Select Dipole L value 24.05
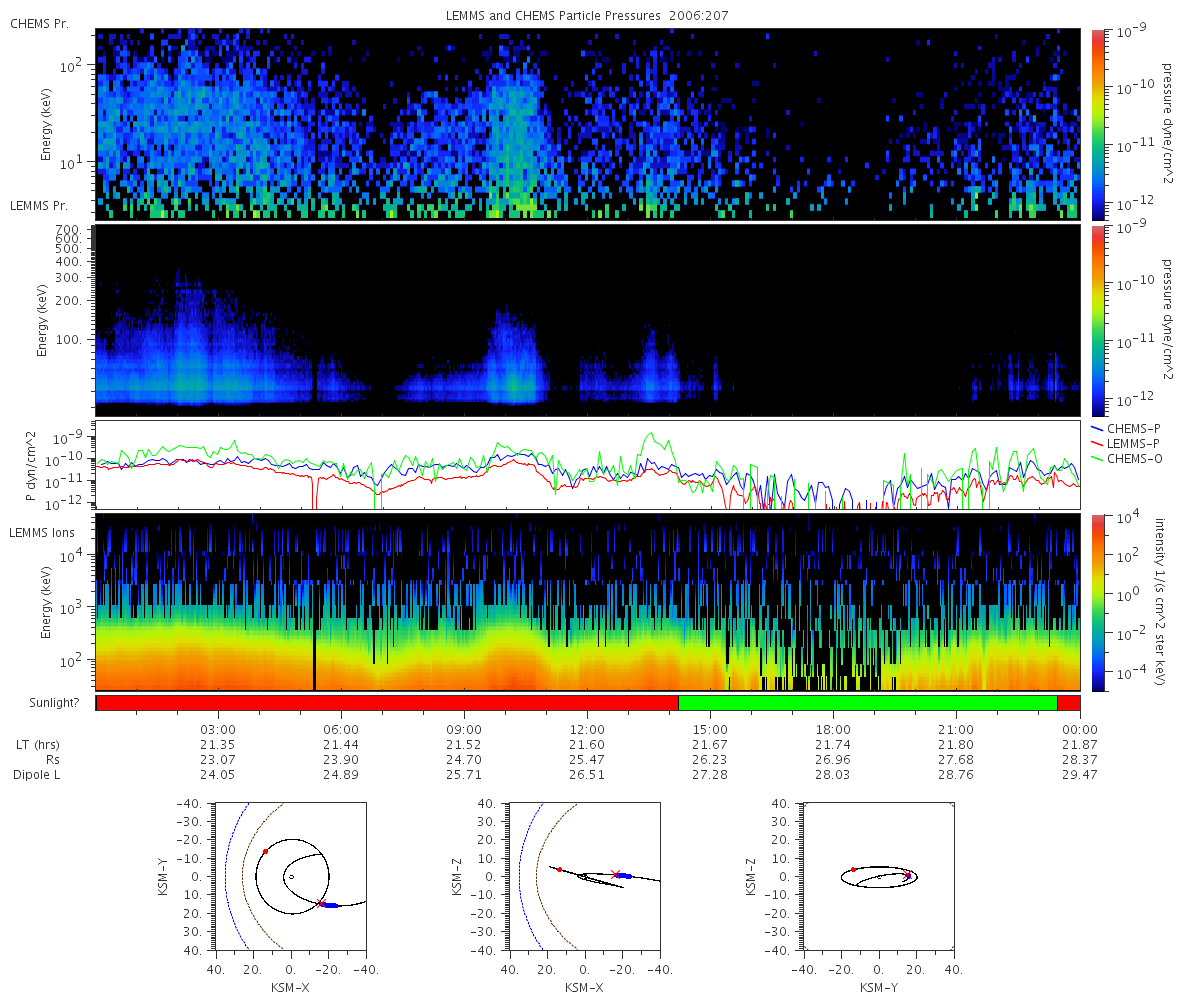The height and width of the screenshot is (1000, 1200). tap(218, 775)
